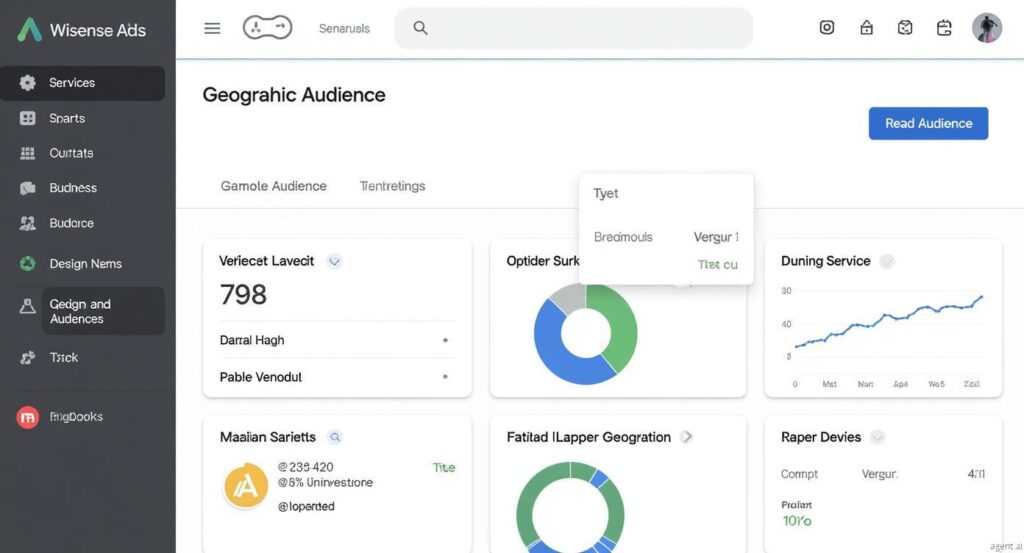Click inside the top search field
1024x553 pixels.
click(580, 28)
